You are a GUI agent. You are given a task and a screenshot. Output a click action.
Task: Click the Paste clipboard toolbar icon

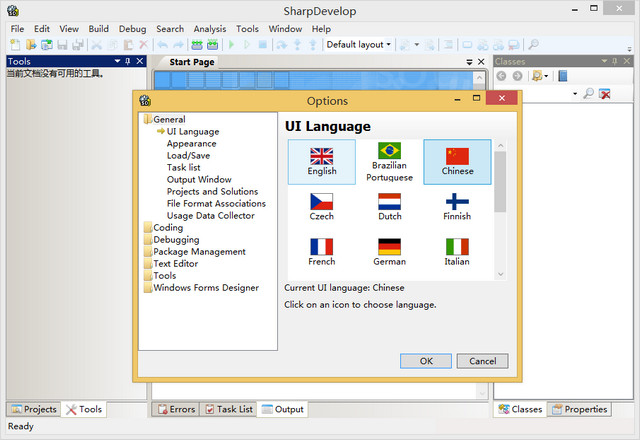pyautogui.click(x=128, y=44)
